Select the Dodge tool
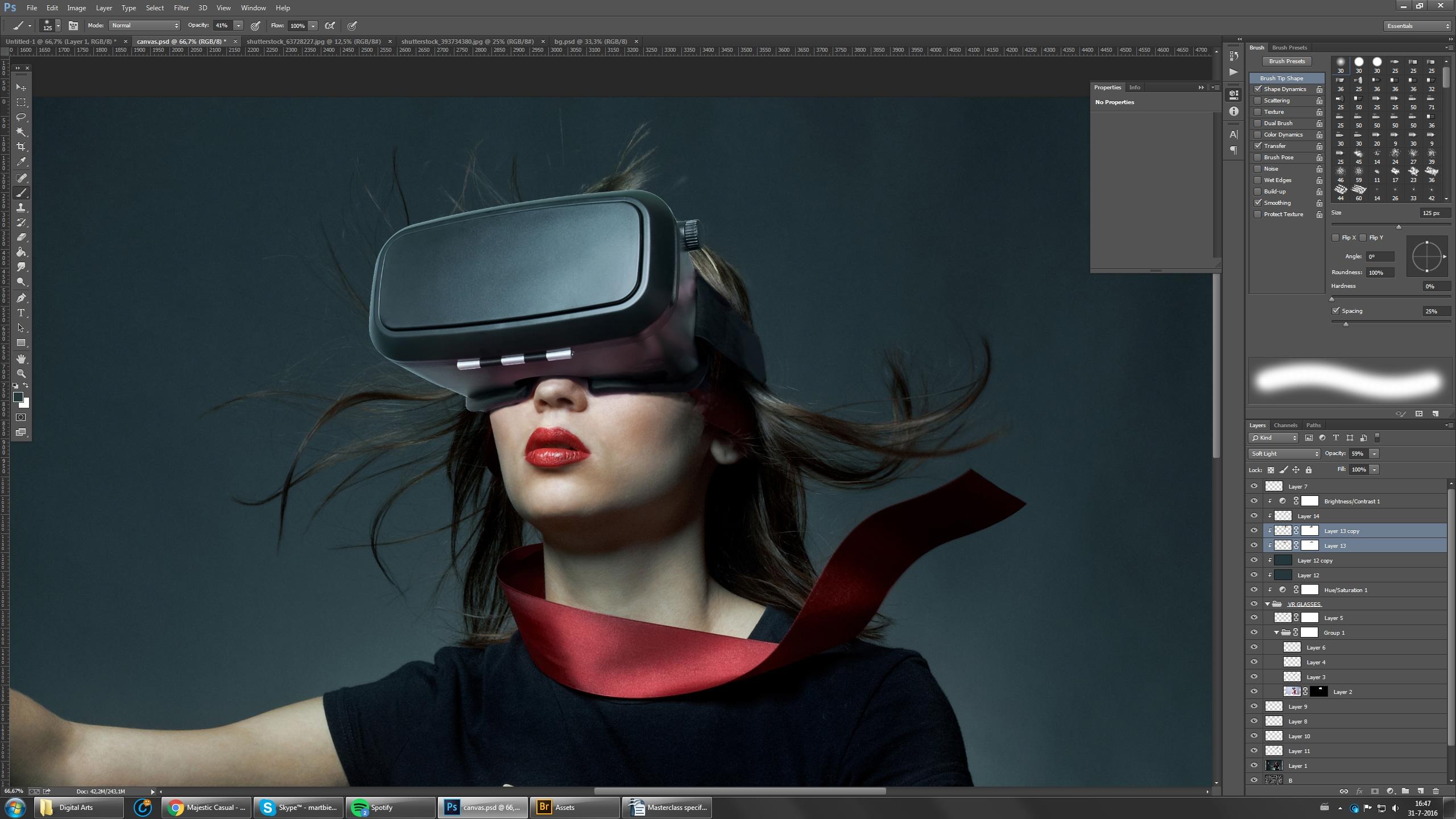Viewport: 1456px width, 819px height. point(21,282)
